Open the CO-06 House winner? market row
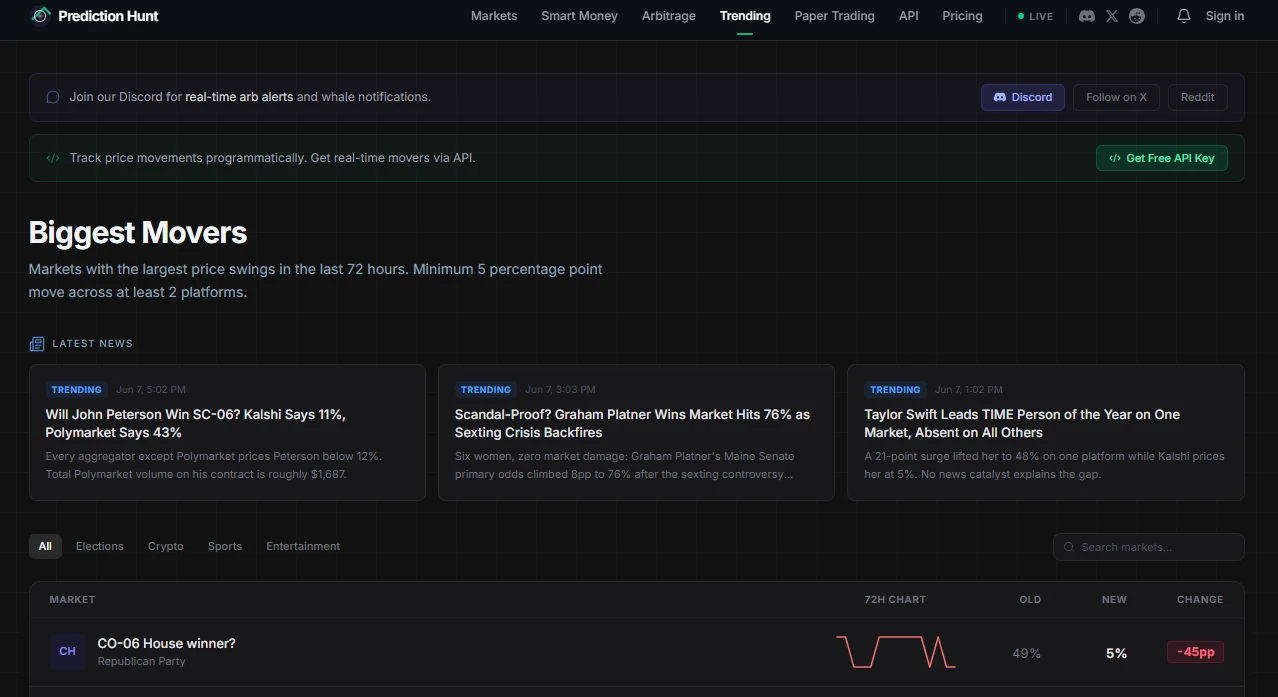The width and height of the screenshot is (1278, 697). pyautogui.click(x=637, y=652)
